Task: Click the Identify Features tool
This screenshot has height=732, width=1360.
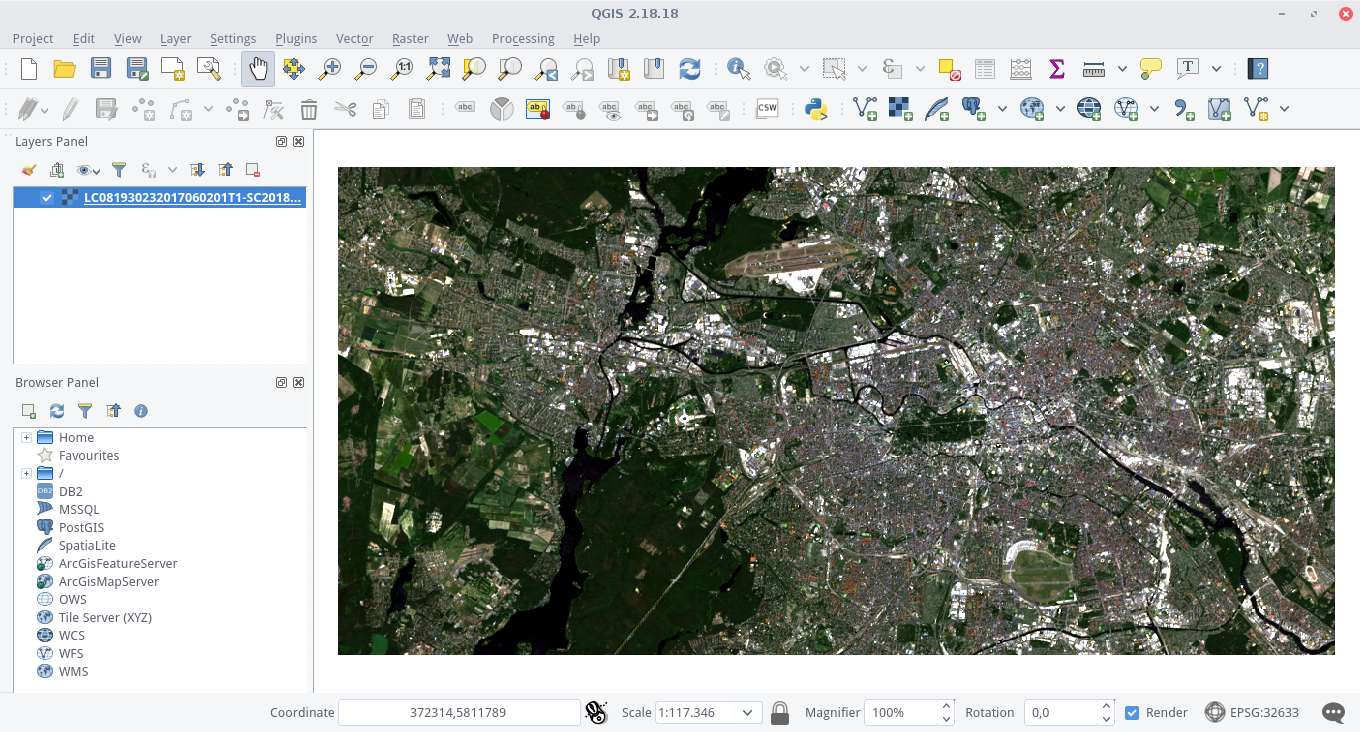Action: click(739, 69)
